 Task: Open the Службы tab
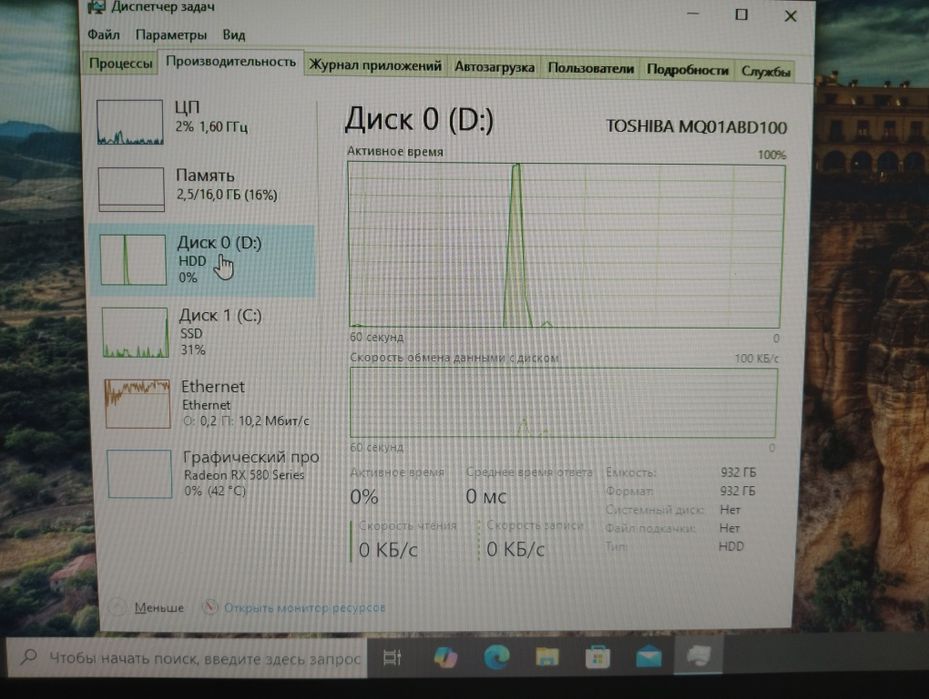[765, 72]
